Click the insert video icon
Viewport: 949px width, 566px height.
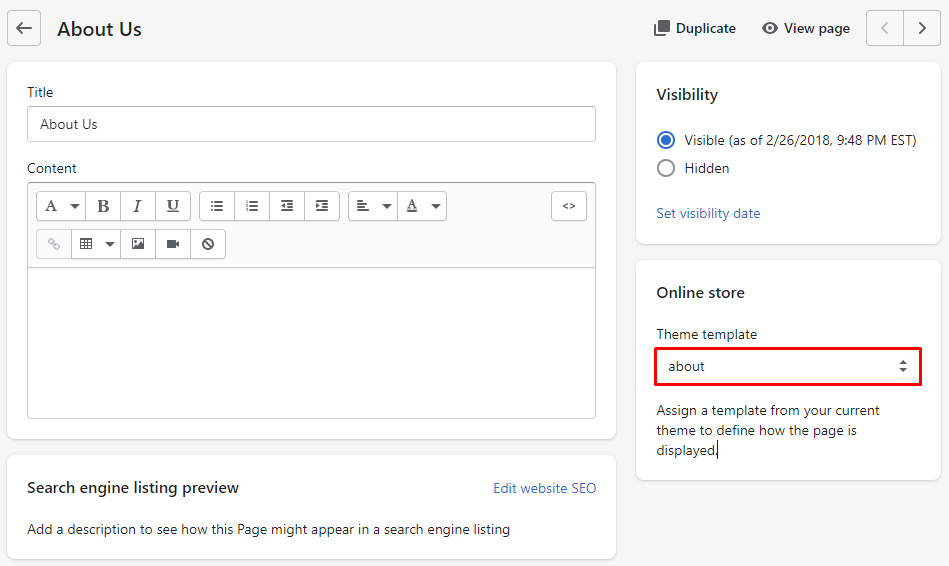(x=173, y=244)
